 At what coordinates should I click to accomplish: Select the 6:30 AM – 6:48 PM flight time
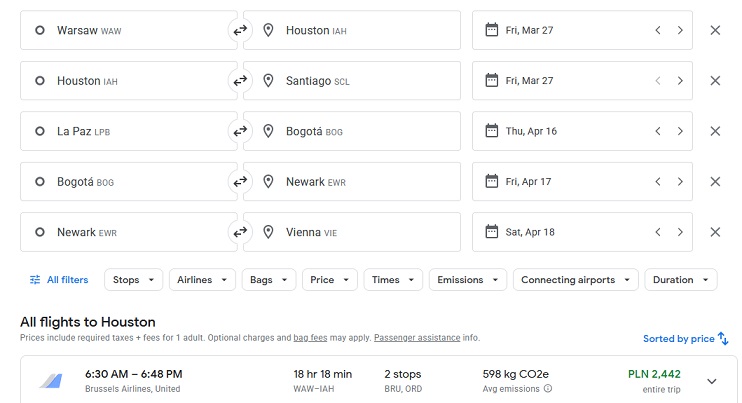pos(133,374)
